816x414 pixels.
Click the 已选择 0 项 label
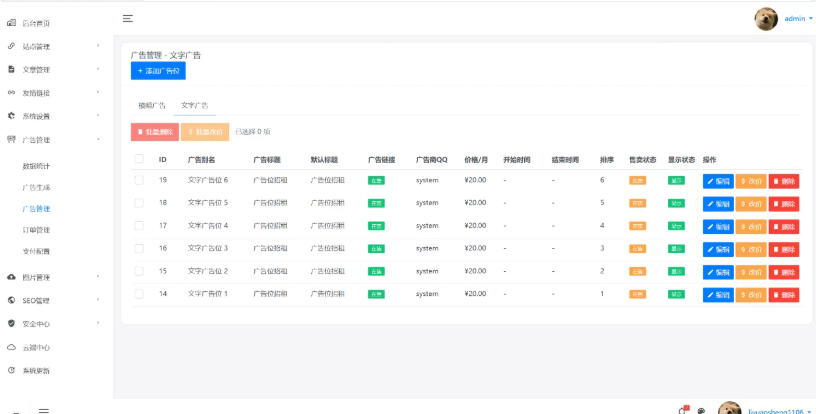(x=252, y=132)
